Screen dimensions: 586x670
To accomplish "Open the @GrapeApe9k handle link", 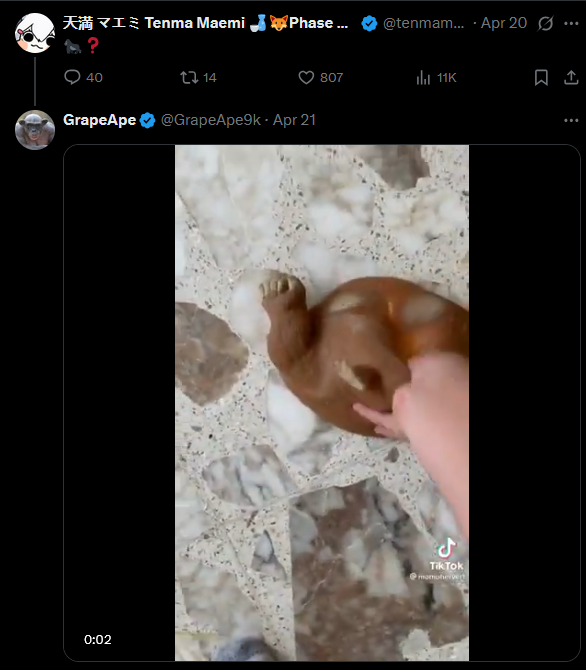I will [x=211, y=120].
